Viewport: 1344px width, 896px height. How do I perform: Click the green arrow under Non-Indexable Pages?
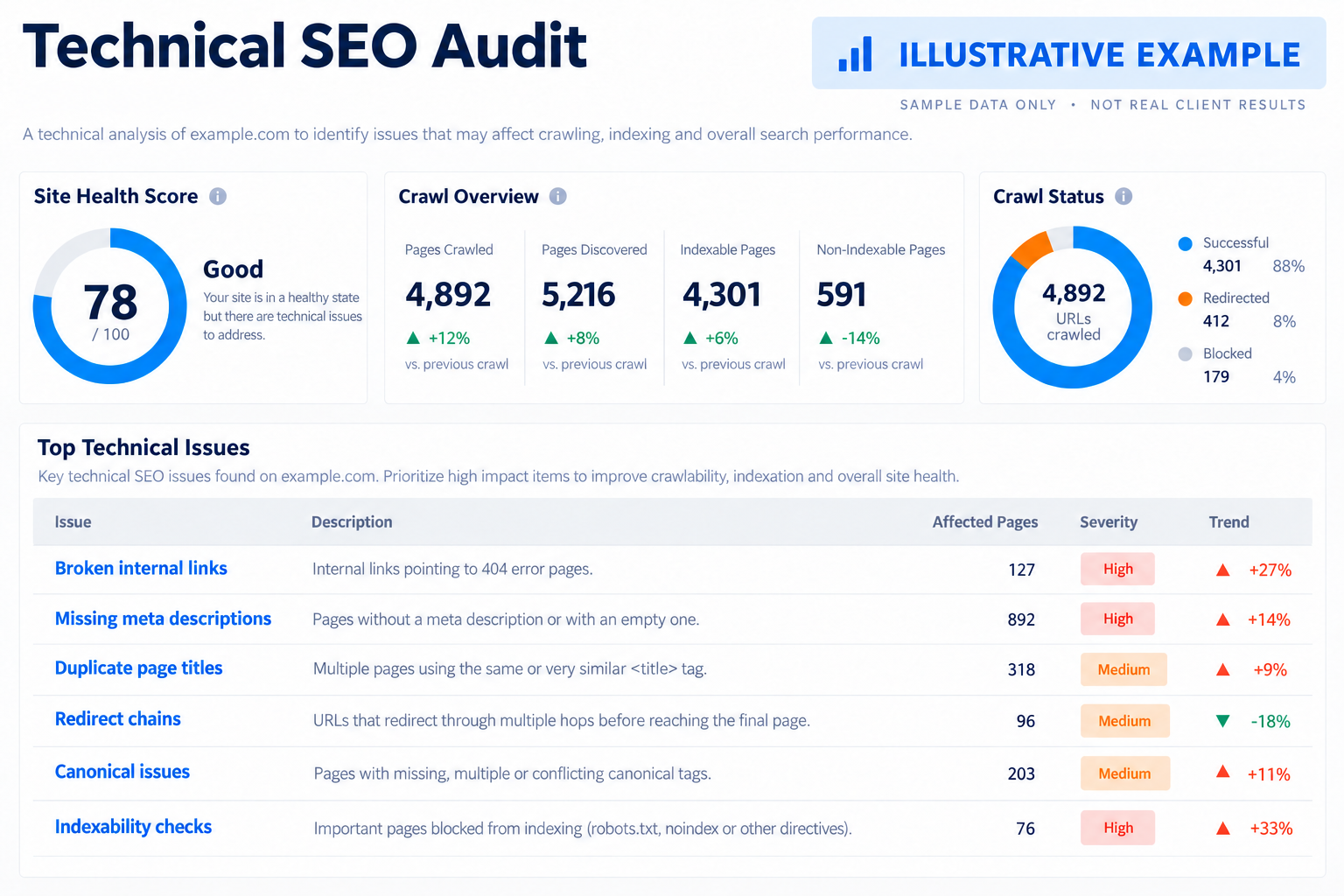(826, 338)
